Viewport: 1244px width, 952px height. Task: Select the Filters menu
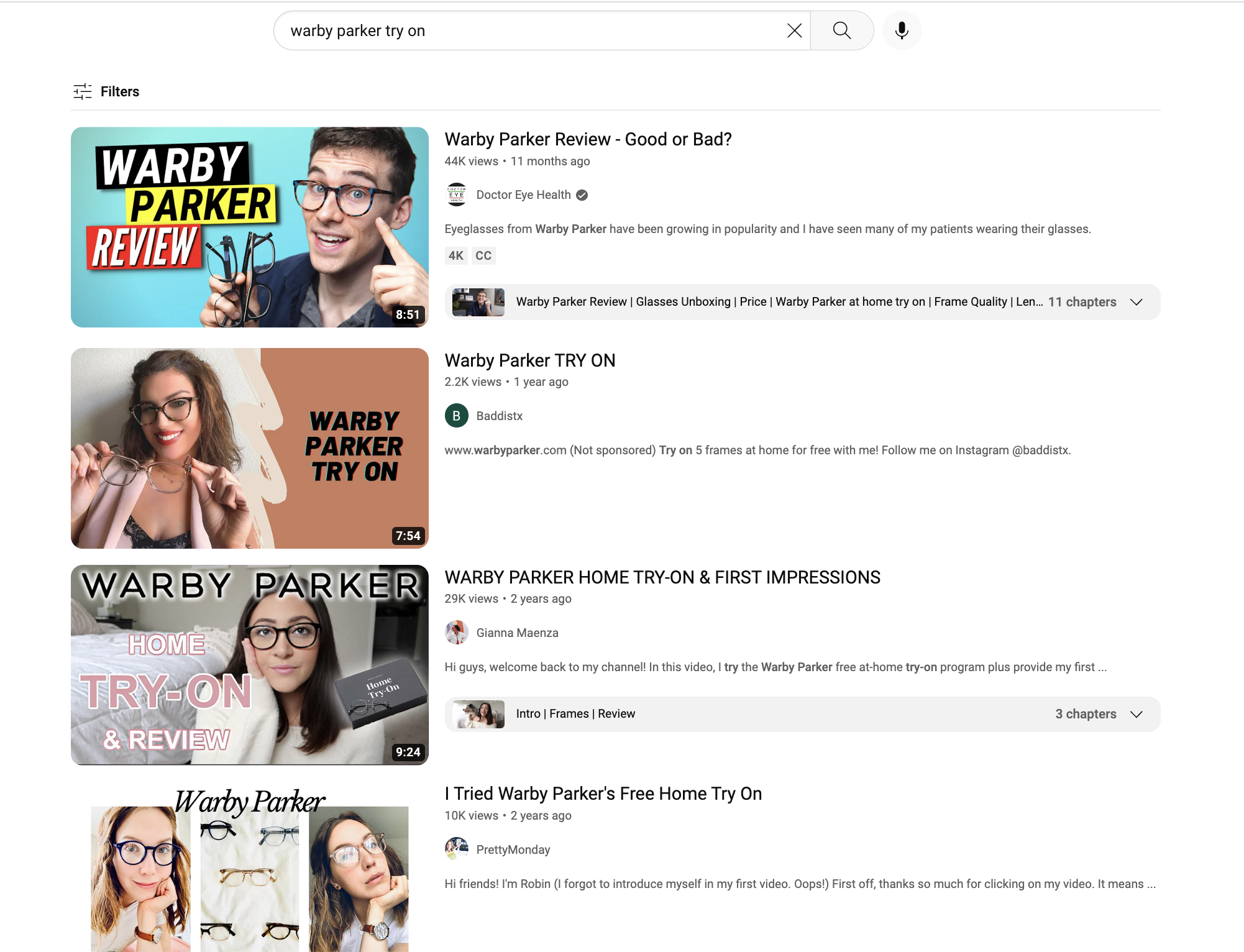tap(120, 91)
